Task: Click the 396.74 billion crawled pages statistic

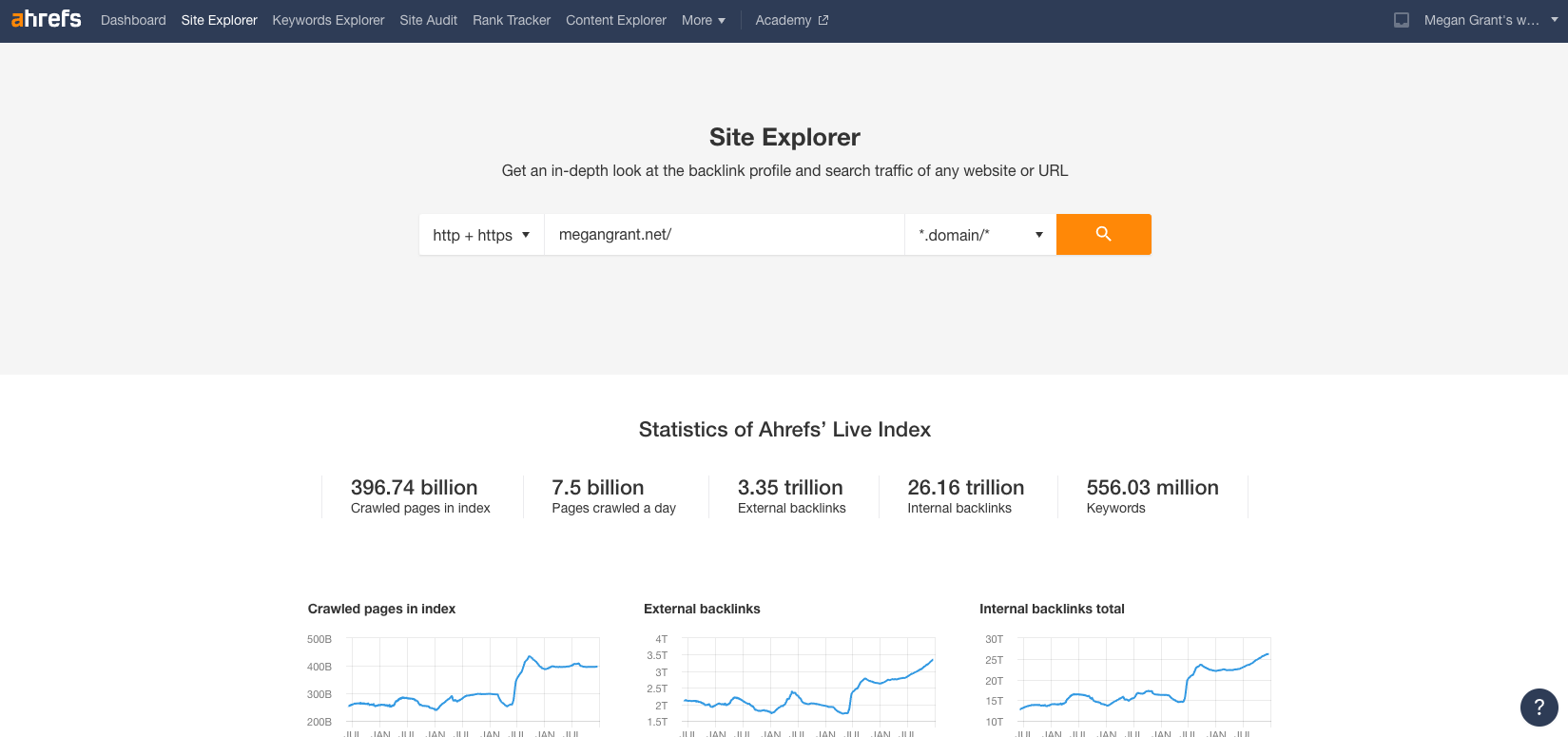Action: (420, 495)
